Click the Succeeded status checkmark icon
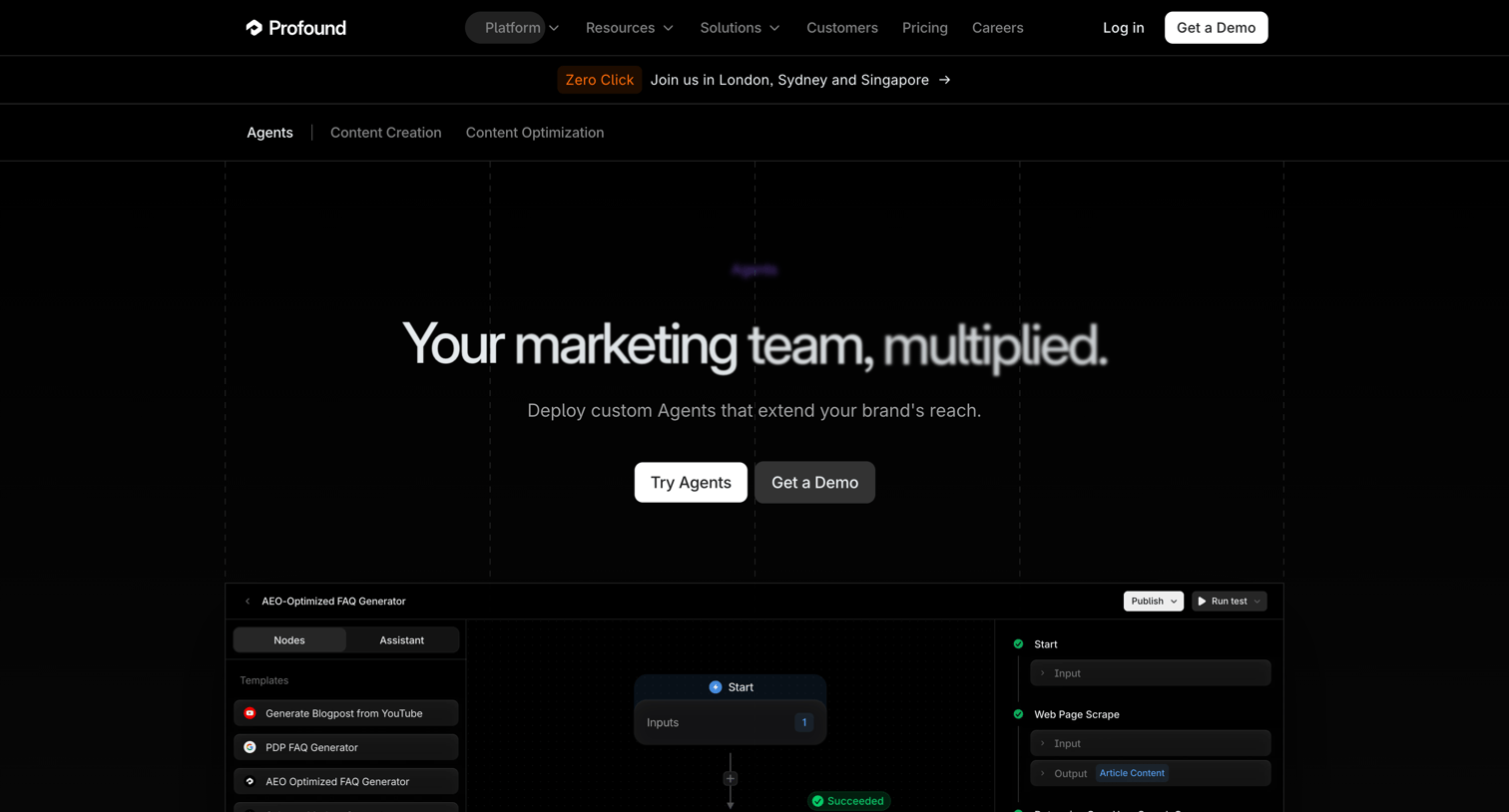 (x=817, y=801)
